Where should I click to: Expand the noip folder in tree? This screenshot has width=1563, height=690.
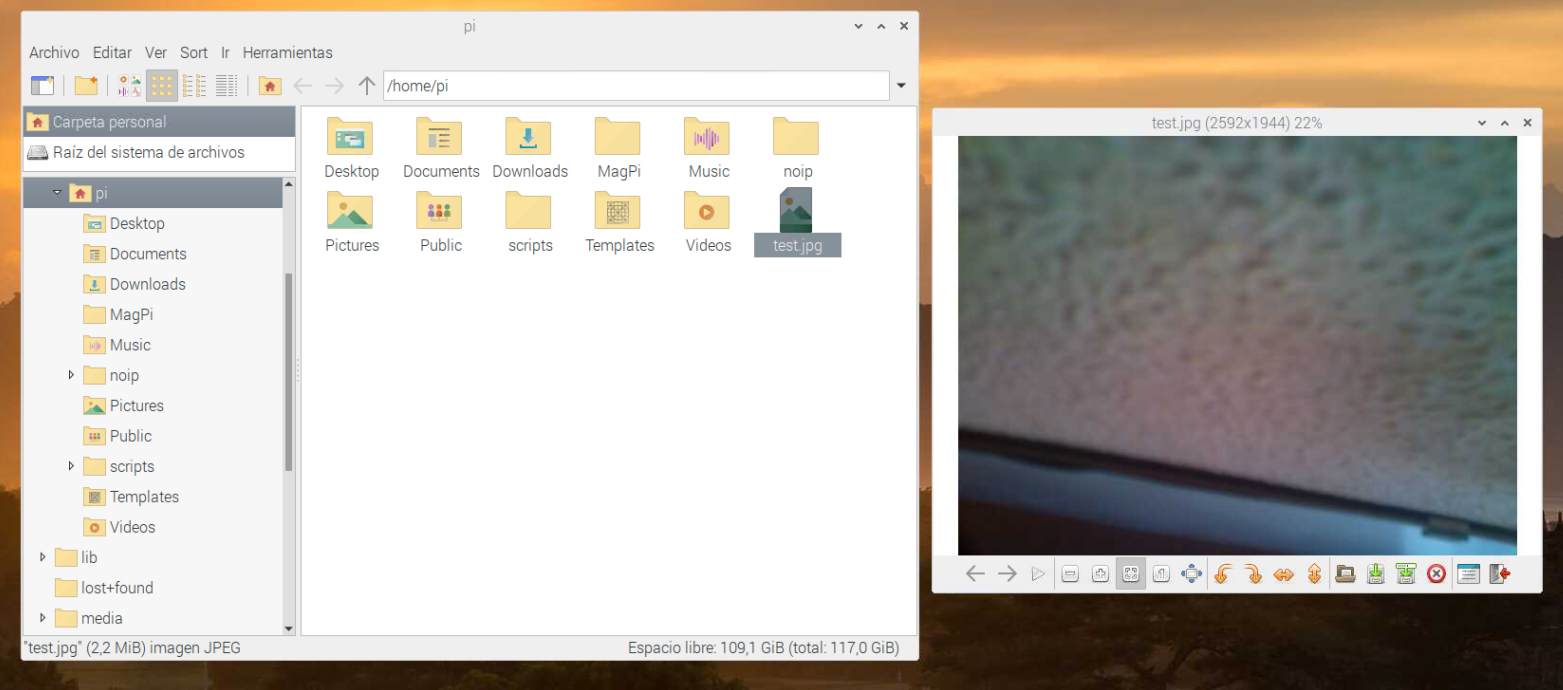click(71, 375)
